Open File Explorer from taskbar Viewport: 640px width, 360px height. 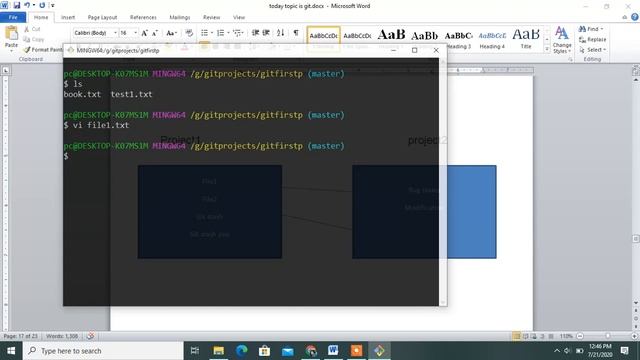tap(218, 351)
